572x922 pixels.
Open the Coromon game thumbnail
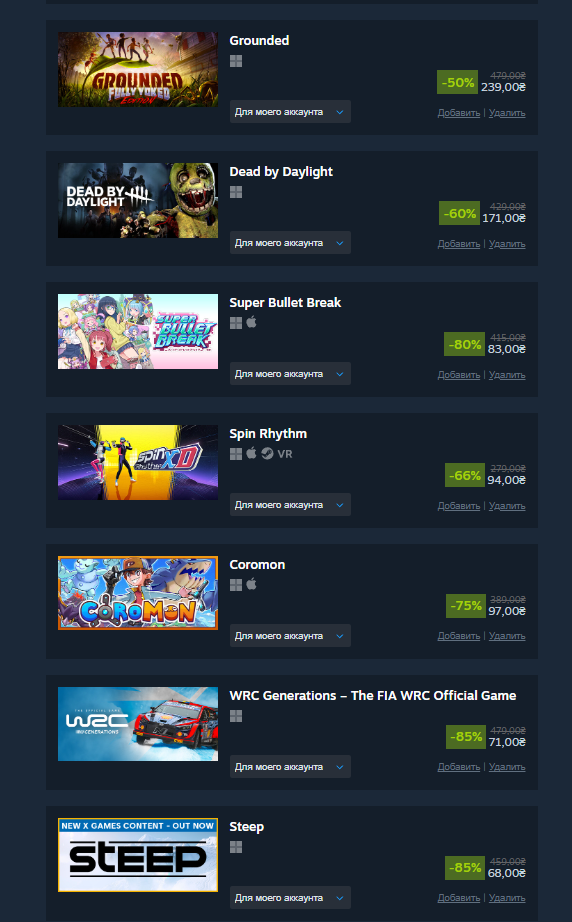tap(138, 593)
